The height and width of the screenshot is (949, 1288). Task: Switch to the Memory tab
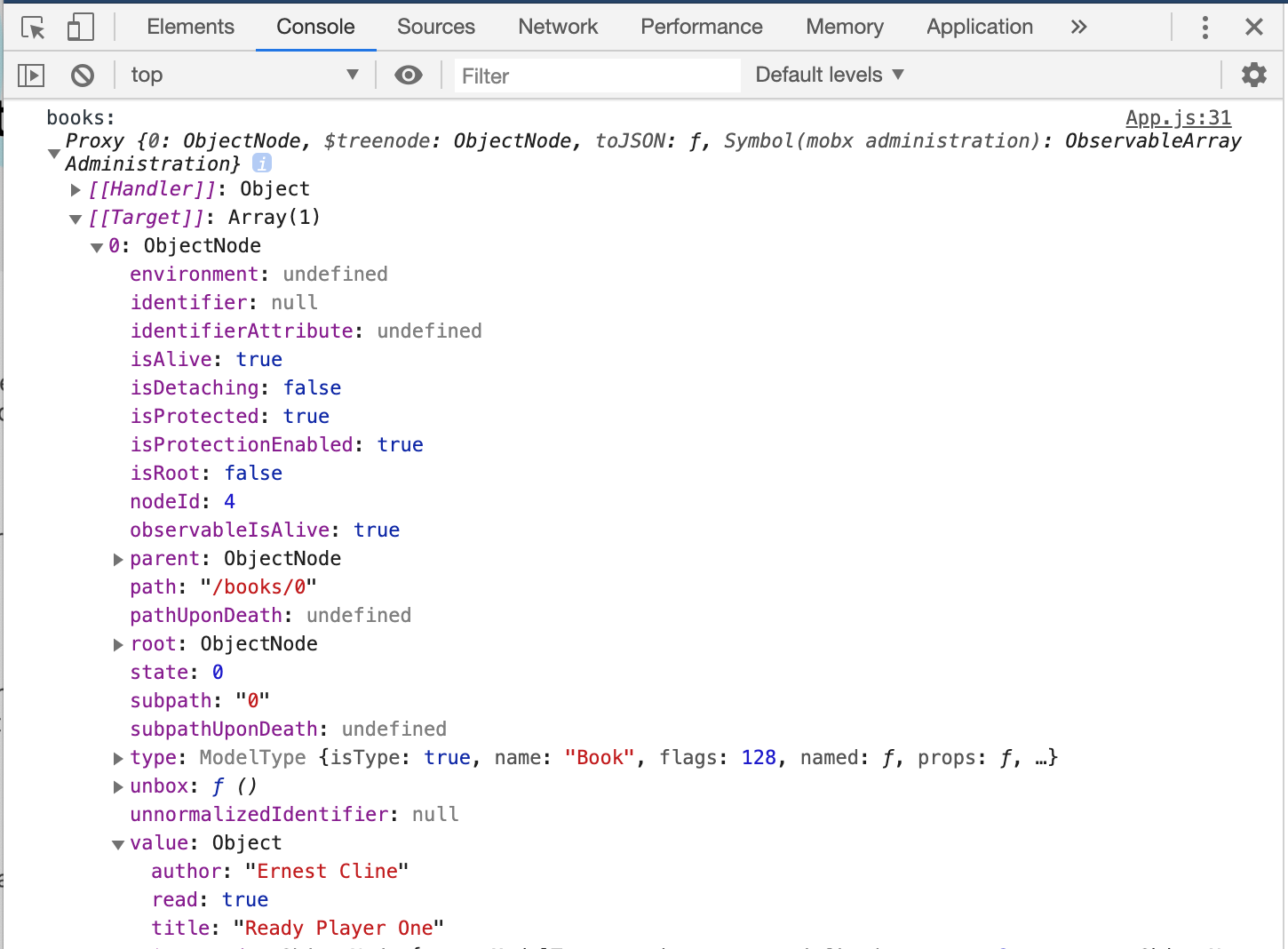tap(845, 27)
